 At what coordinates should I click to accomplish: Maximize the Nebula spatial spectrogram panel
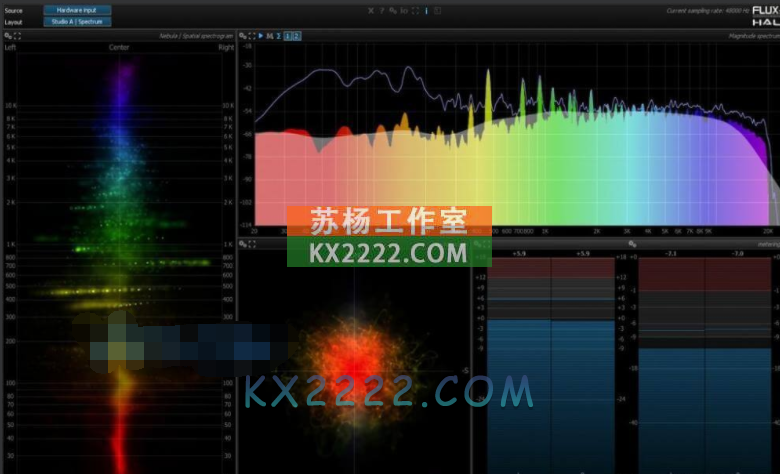[x=17, y=36]
